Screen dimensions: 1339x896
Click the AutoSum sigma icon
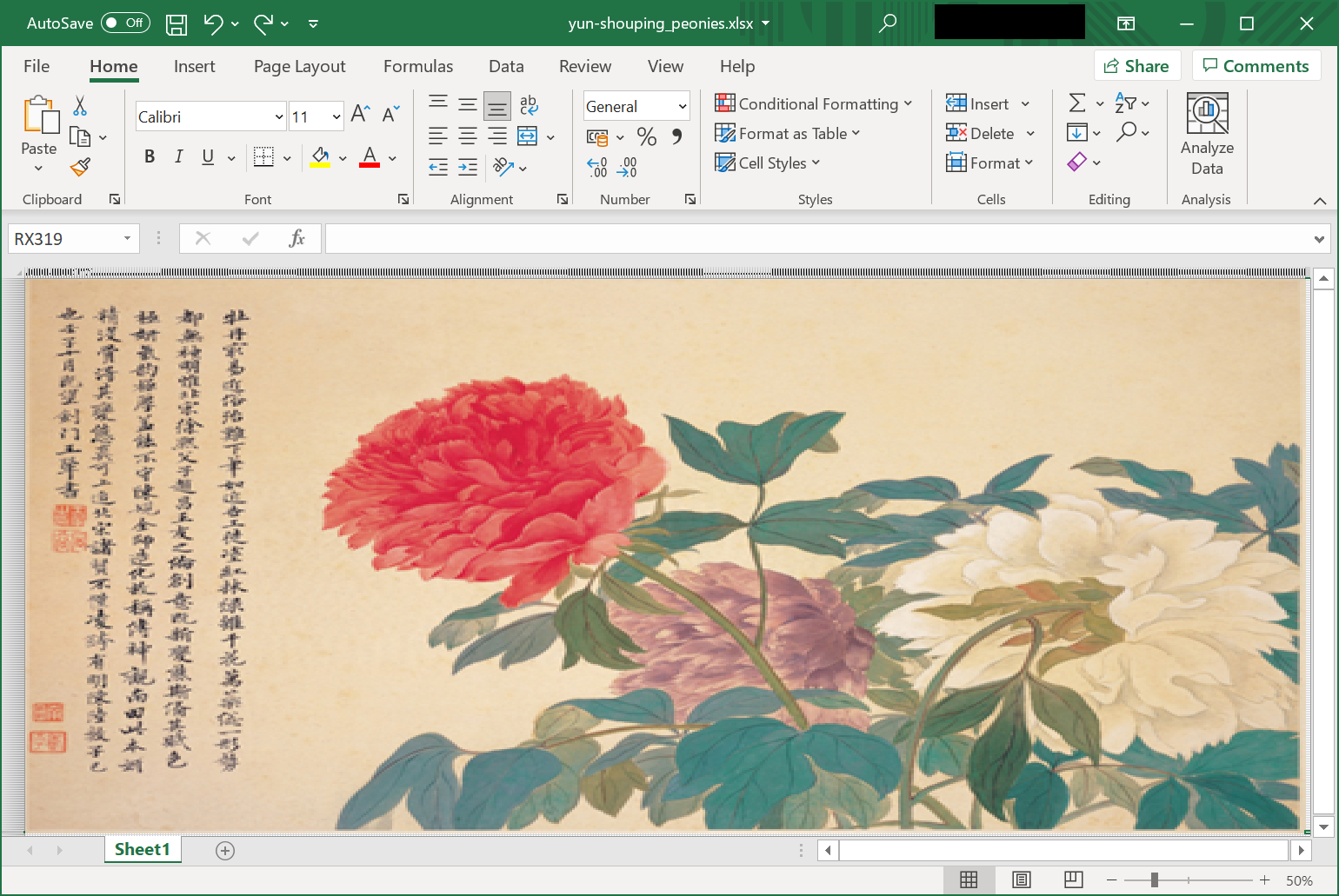click(1076, 103)
